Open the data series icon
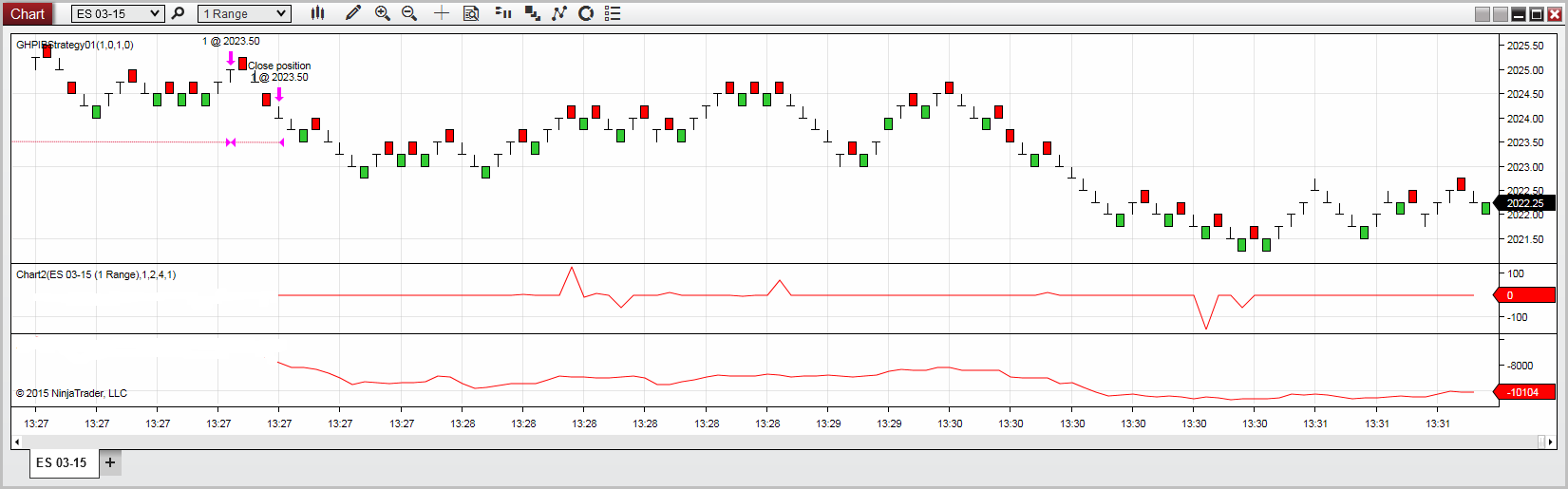The image size is (1568, 489). pyautogui.click(x=533, y=13)
